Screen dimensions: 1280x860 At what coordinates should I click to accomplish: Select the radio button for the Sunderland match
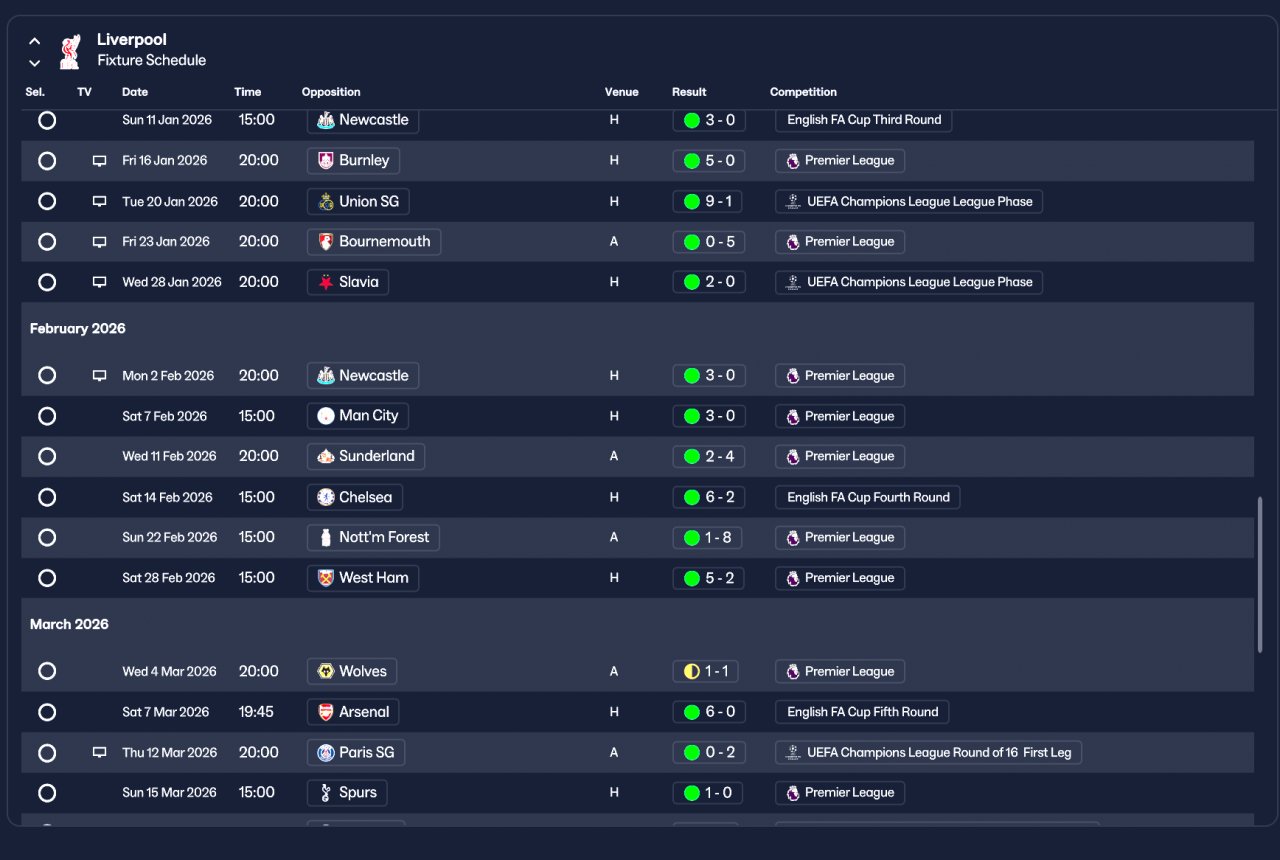(x=47, y=456)
